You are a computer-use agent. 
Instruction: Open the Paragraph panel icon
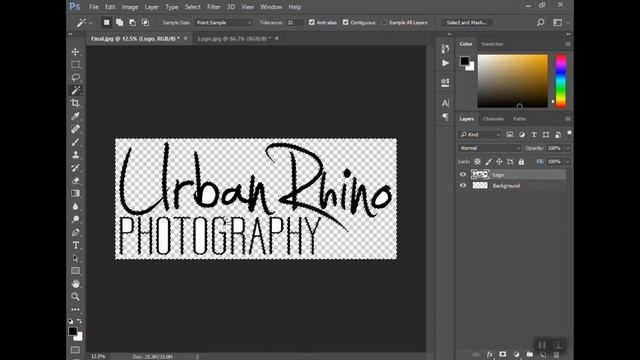tap(445, 117)
